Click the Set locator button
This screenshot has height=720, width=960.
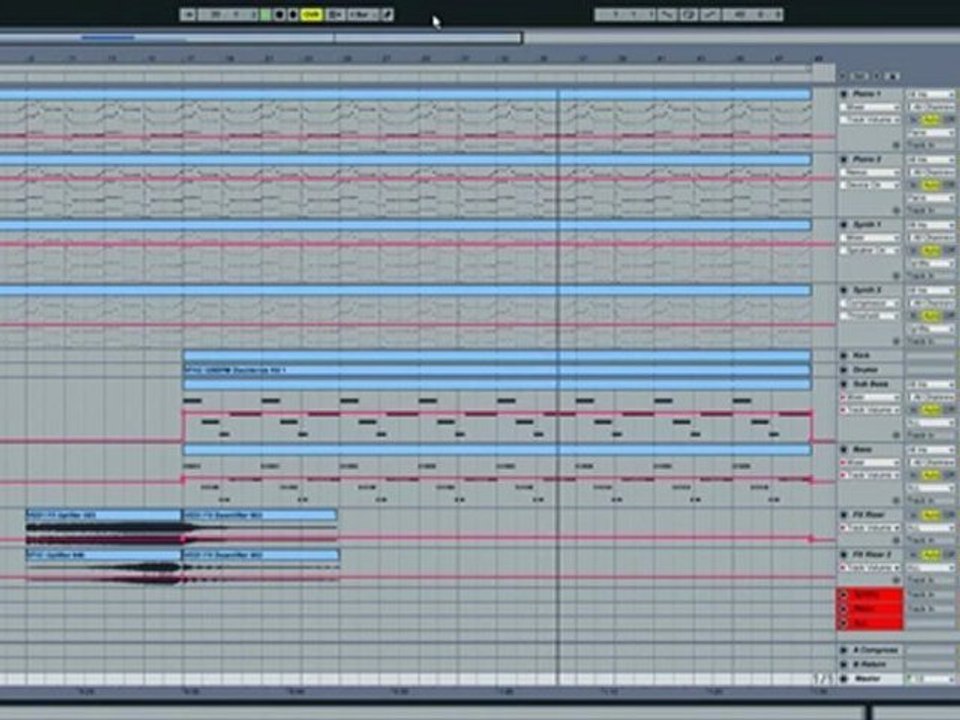(859, 76)
